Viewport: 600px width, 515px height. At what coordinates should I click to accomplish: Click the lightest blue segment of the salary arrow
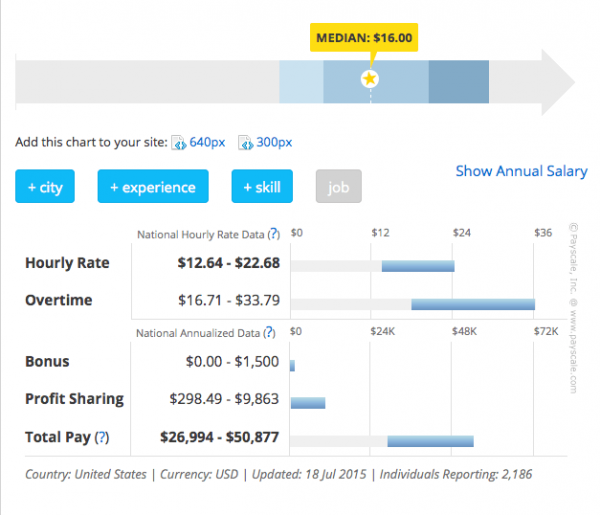[301, 80]
